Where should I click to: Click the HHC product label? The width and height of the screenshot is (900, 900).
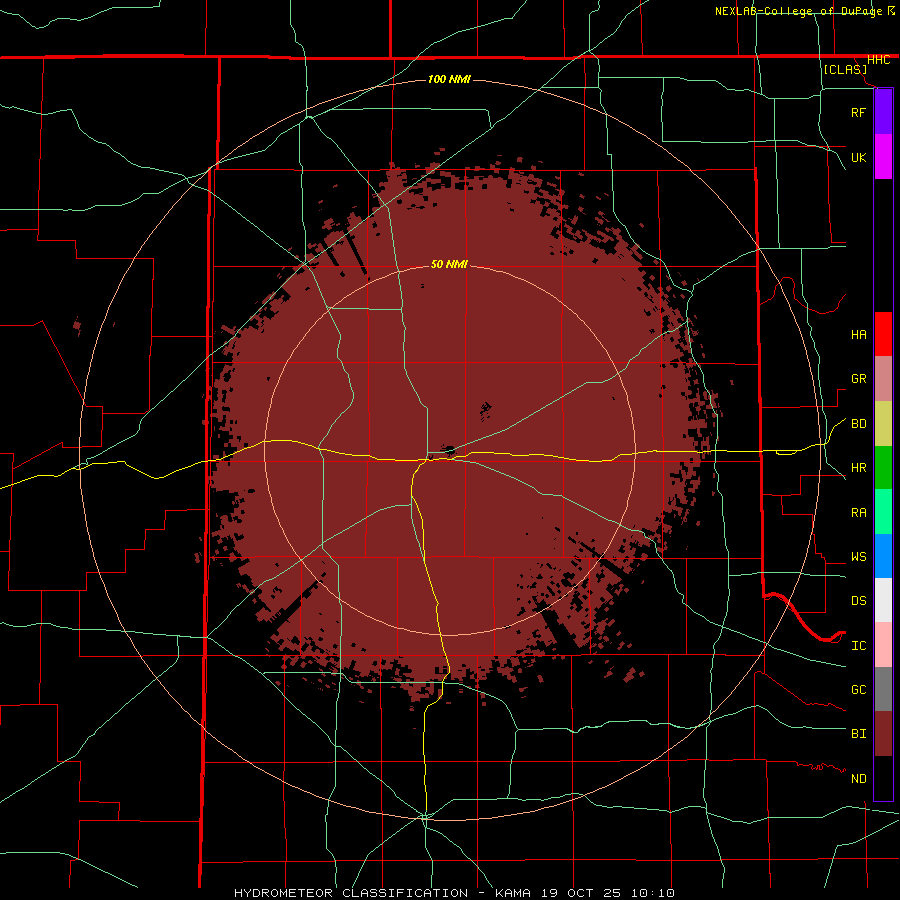pos(878,60)
